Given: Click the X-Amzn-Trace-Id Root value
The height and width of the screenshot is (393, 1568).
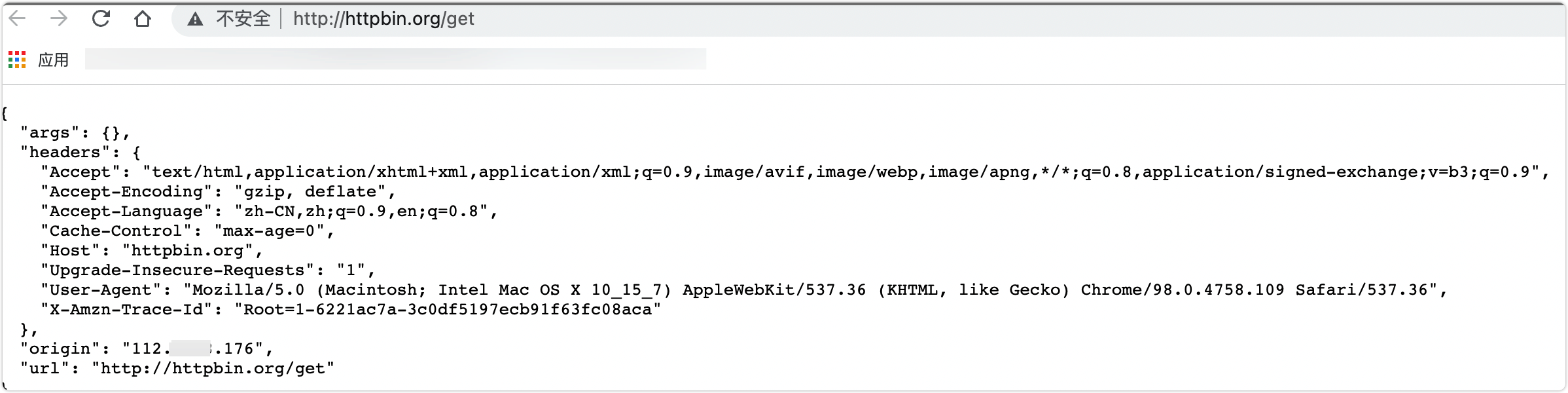Looking at the screenshot, I should [x=448, y=310].
